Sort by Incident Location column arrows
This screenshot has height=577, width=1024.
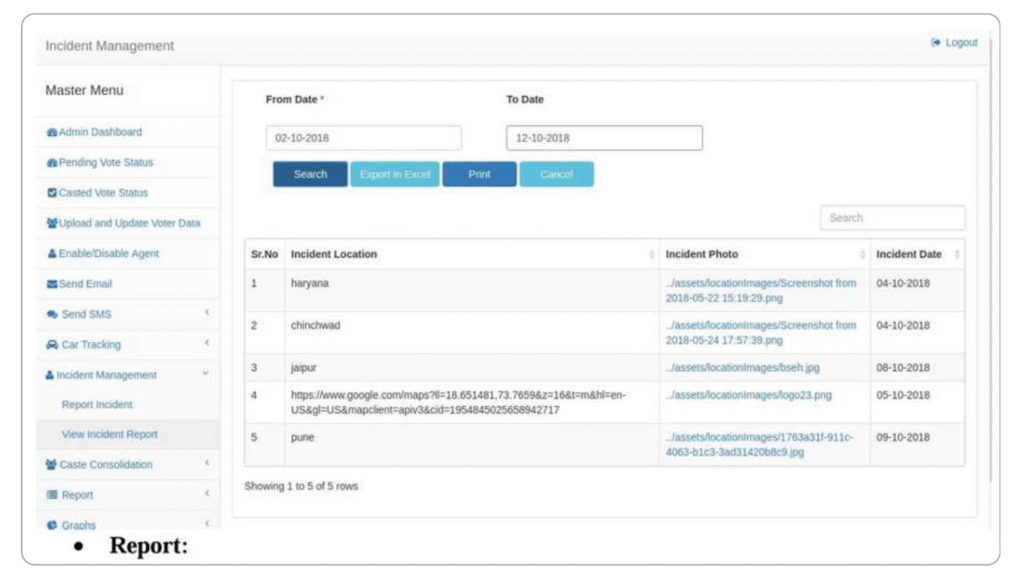(652, 255)
